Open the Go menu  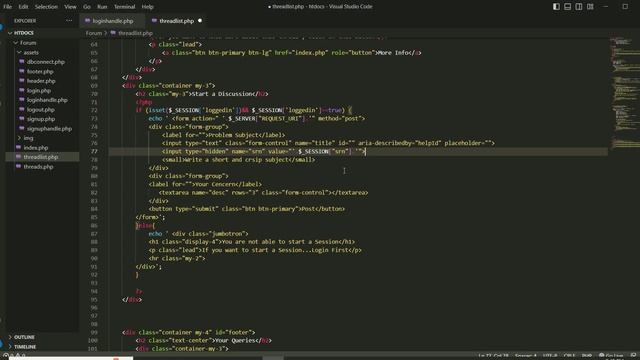click(x=87, y=7)
